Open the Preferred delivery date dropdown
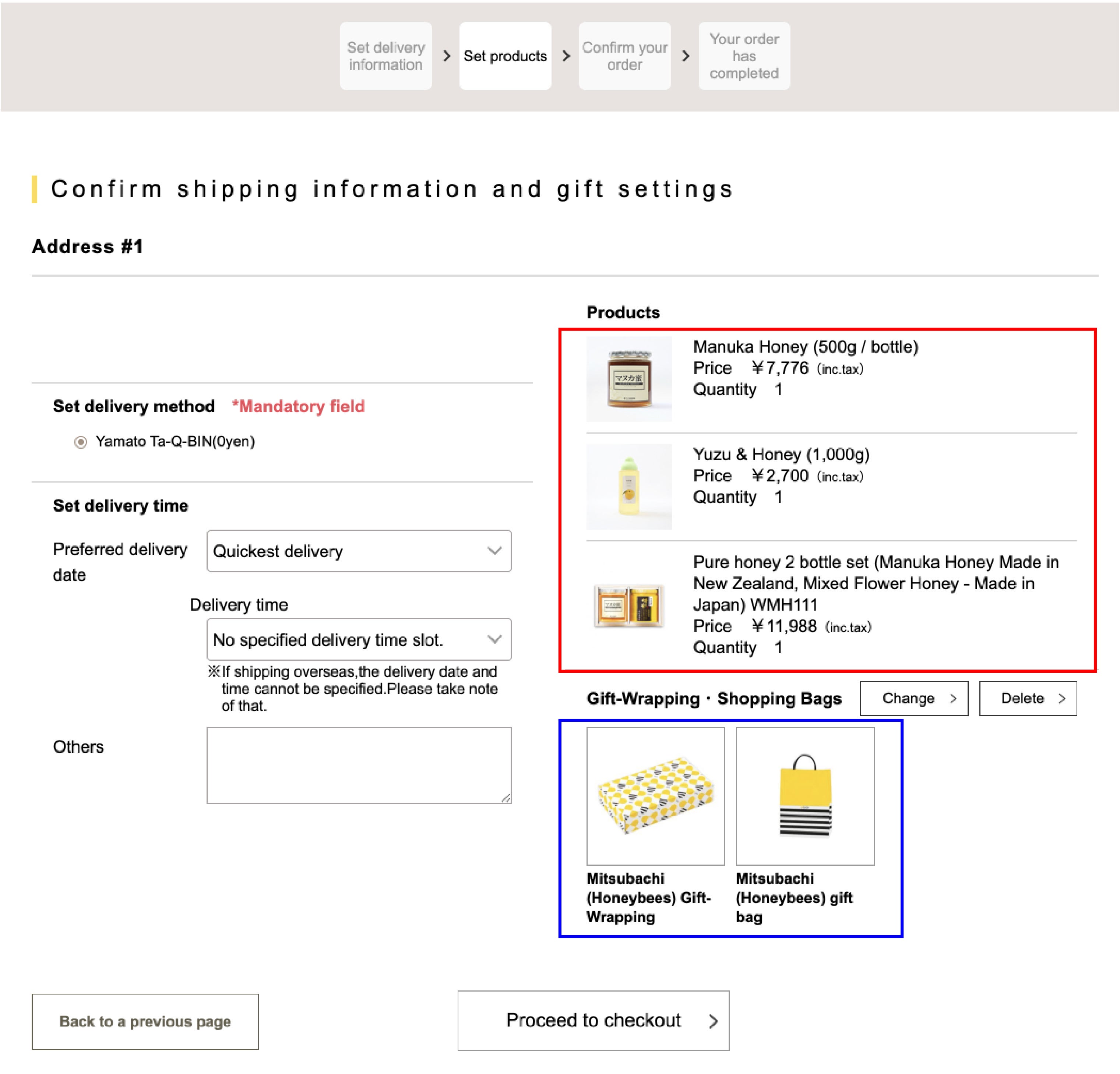 358,551
